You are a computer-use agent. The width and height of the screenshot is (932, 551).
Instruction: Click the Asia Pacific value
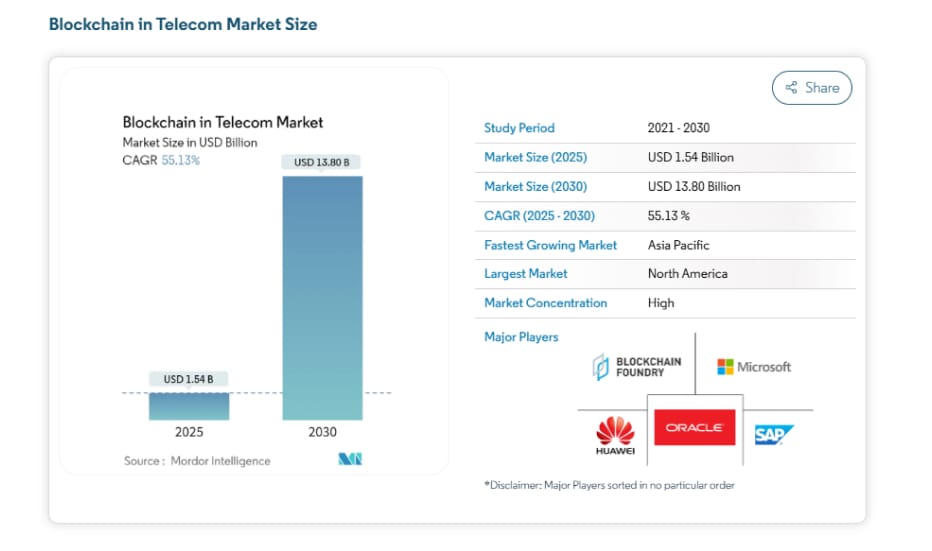tap(678, 245)
